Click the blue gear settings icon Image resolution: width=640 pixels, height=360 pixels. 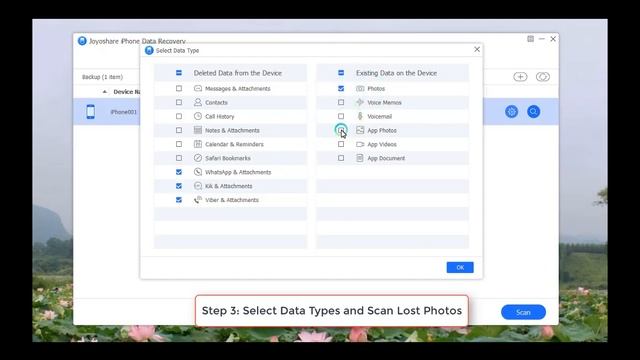point(511,111)
